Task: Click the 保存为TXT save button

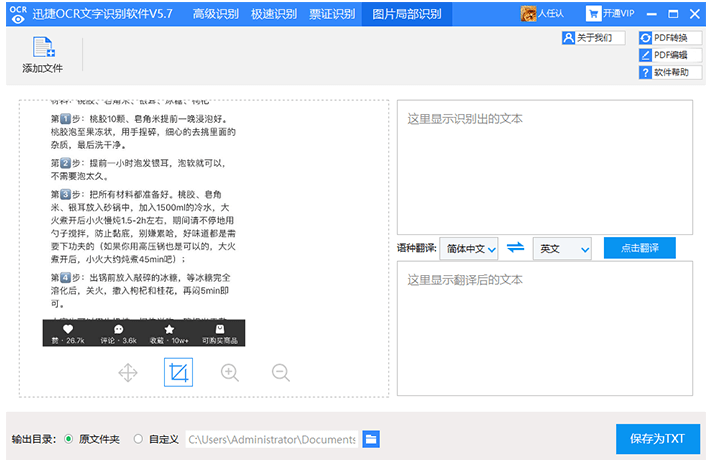Action: 657,439
